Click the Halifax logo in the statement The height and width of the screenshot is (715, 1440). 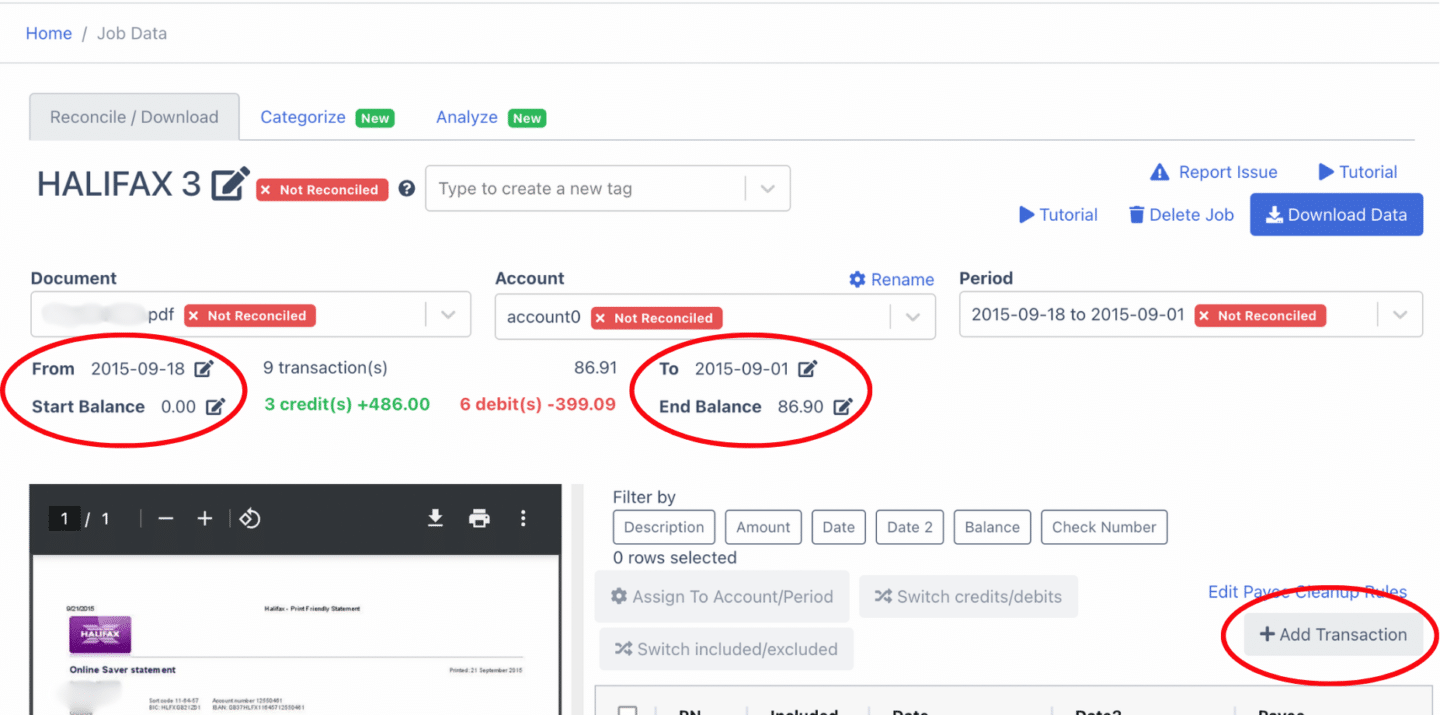click(x=100, y=634)
